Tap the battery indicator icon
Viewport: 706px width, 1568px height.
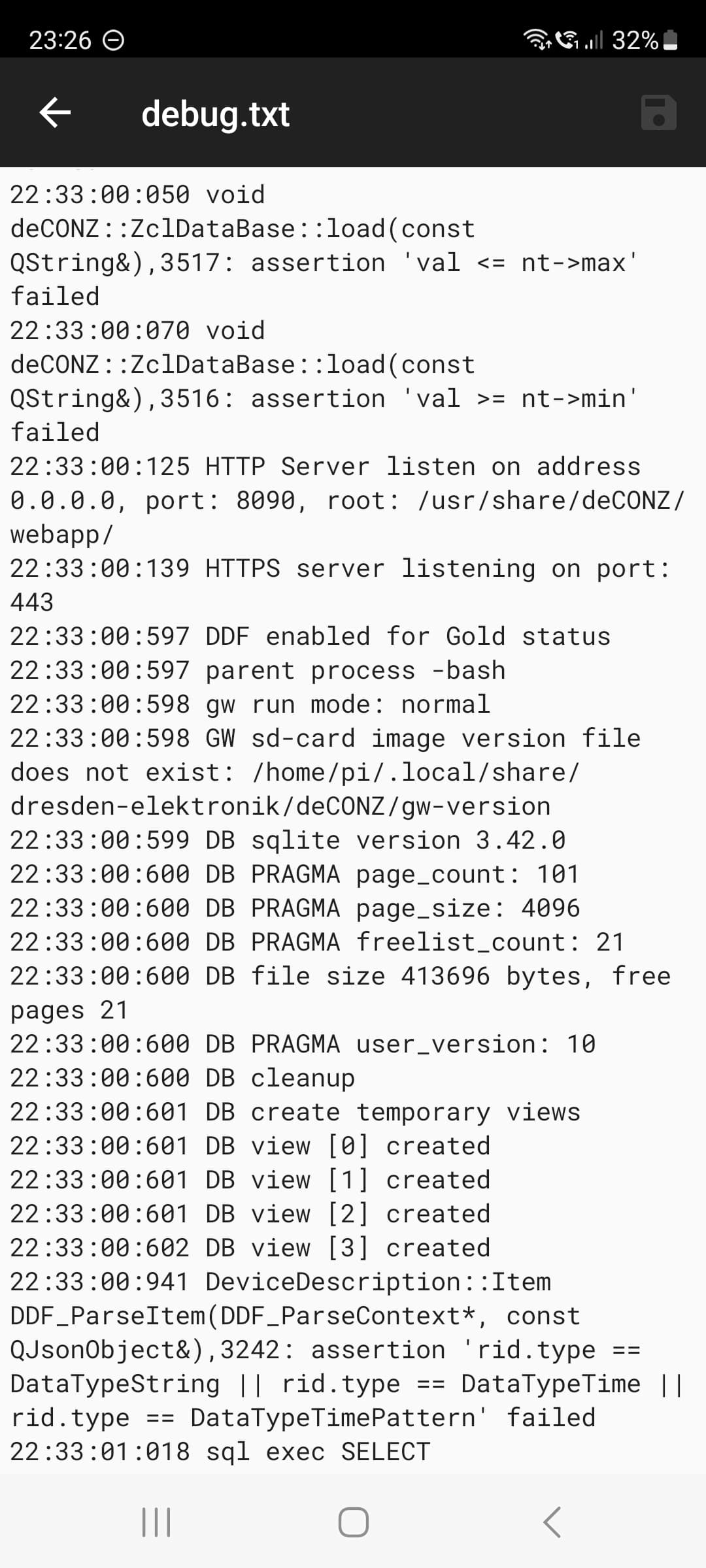pos(670,40)
